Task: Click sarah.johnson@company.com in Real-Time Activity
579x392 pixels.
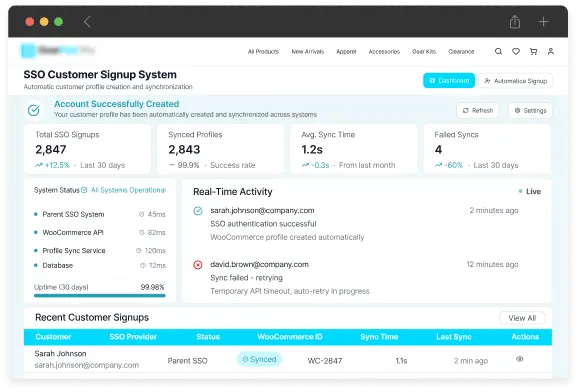Action: (262, 210)
